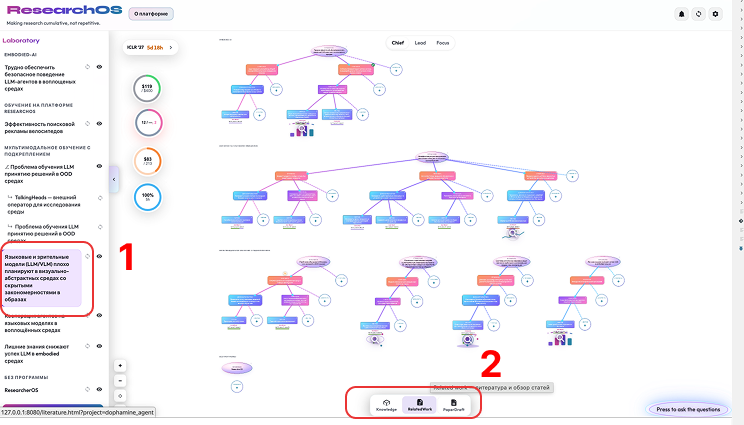This screenshot has height=425, width=744.
Task: Click the refresh sync icon in header
Action: [698, 14]
